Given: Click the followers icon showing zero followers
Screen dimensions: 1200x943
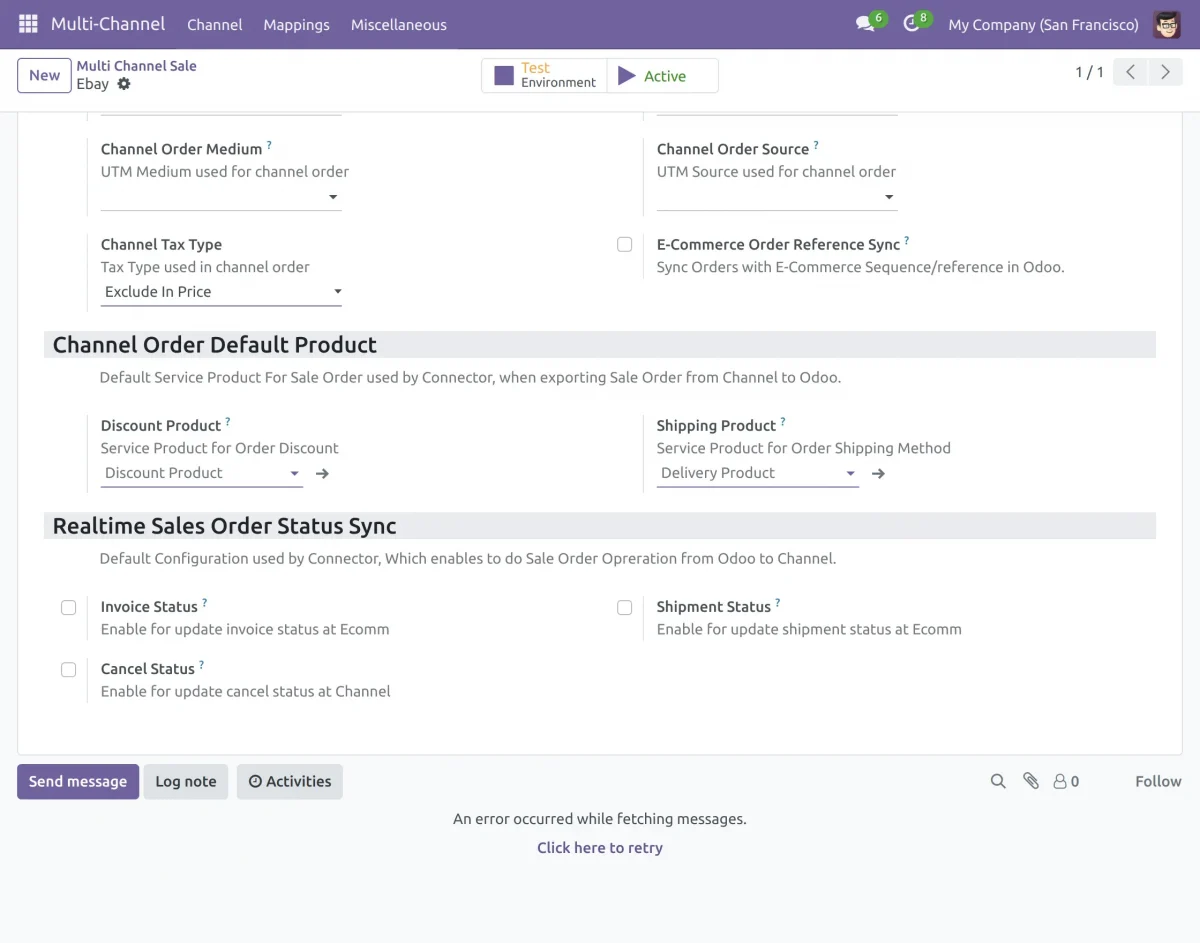Looking at the screenshot, I should pos(1065,781).
